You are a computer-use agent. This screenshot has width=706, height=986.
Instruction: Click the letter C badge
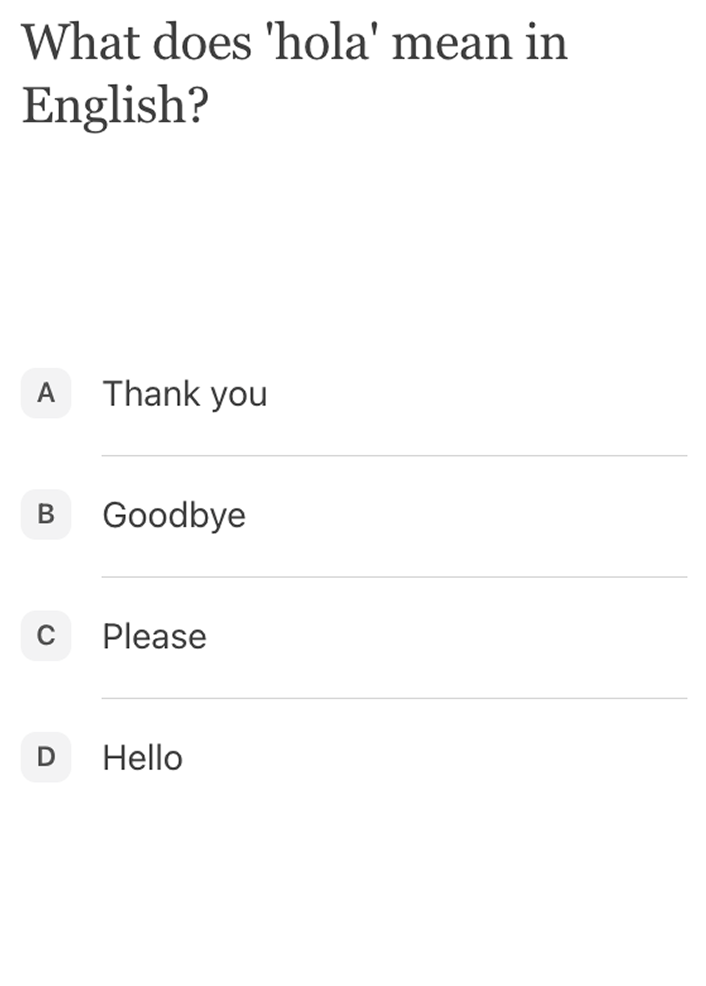(x=45, y=636)
